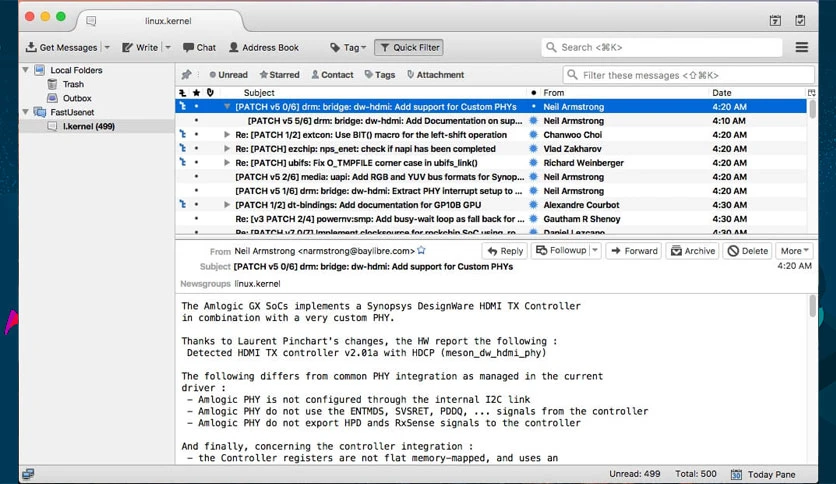Toggle the Quick Filter toolbar button

409,47
